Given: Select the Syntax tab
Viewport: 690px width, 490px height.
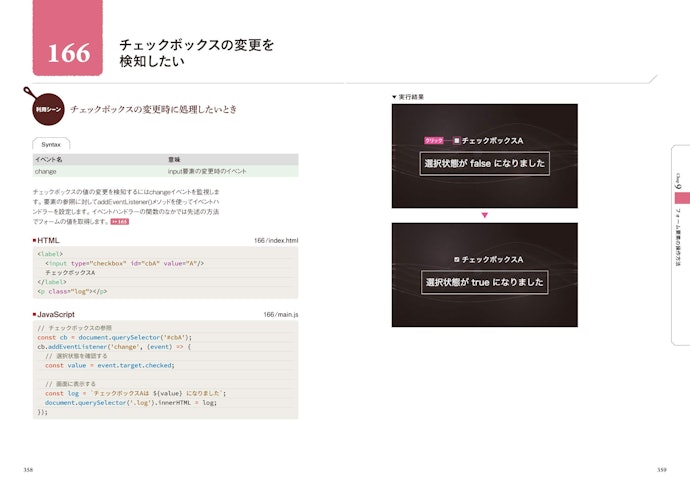Looking at the screenshot, I should pos(51,144).
